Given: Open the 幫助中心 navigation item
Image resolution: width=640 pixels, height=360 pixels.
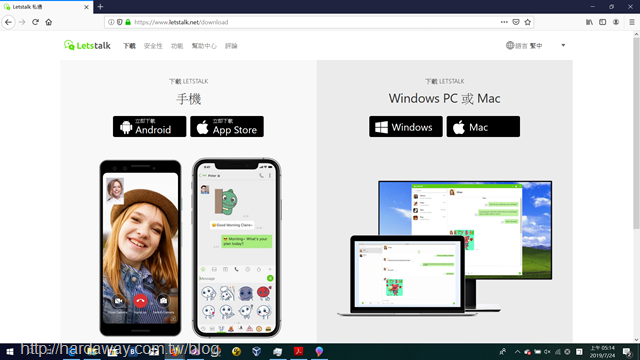Looking at the screenshot, I should [204, 46].
